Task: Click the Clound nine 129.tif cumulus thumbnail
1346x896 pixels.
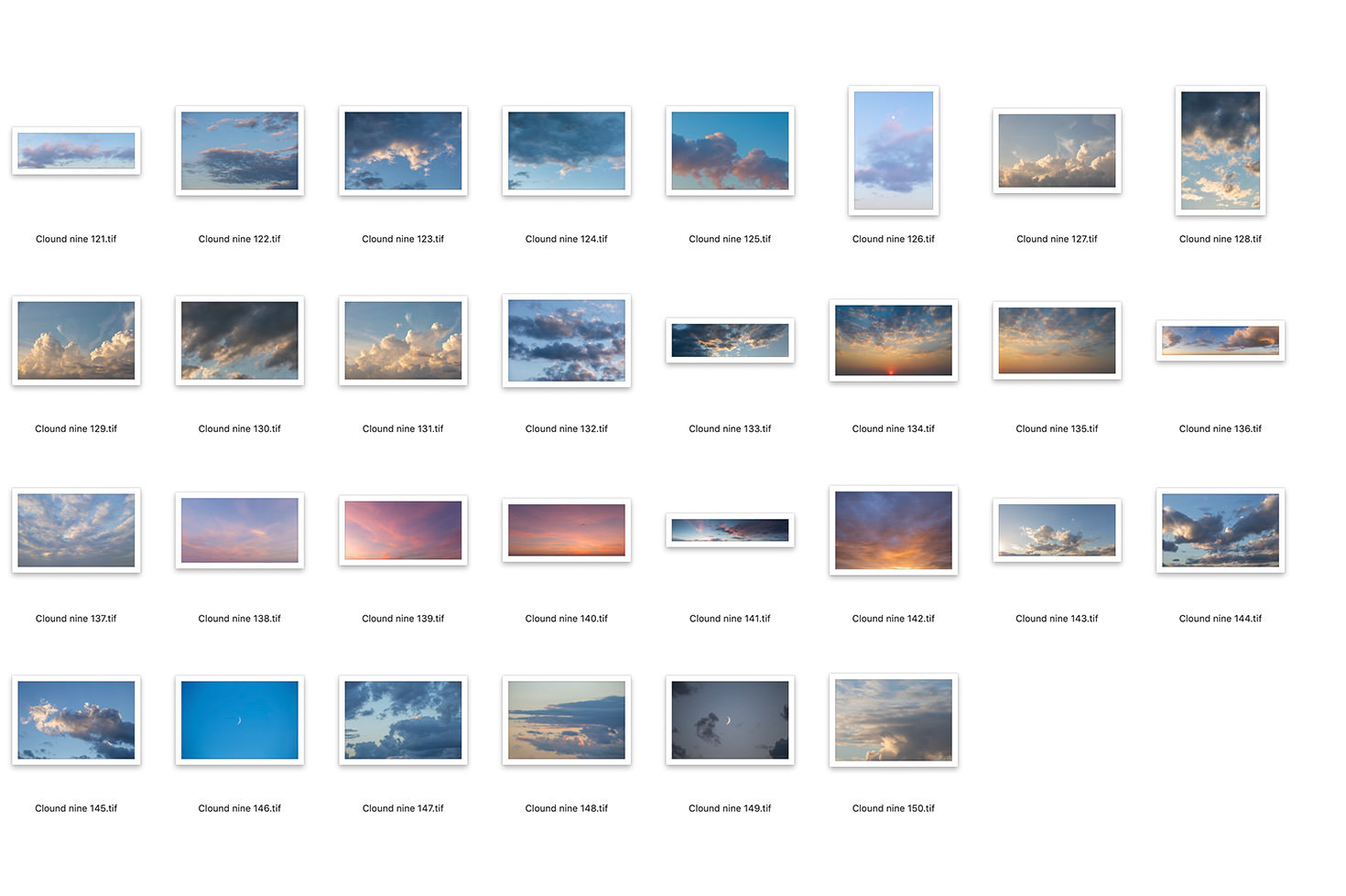Action: click(76, 340)
